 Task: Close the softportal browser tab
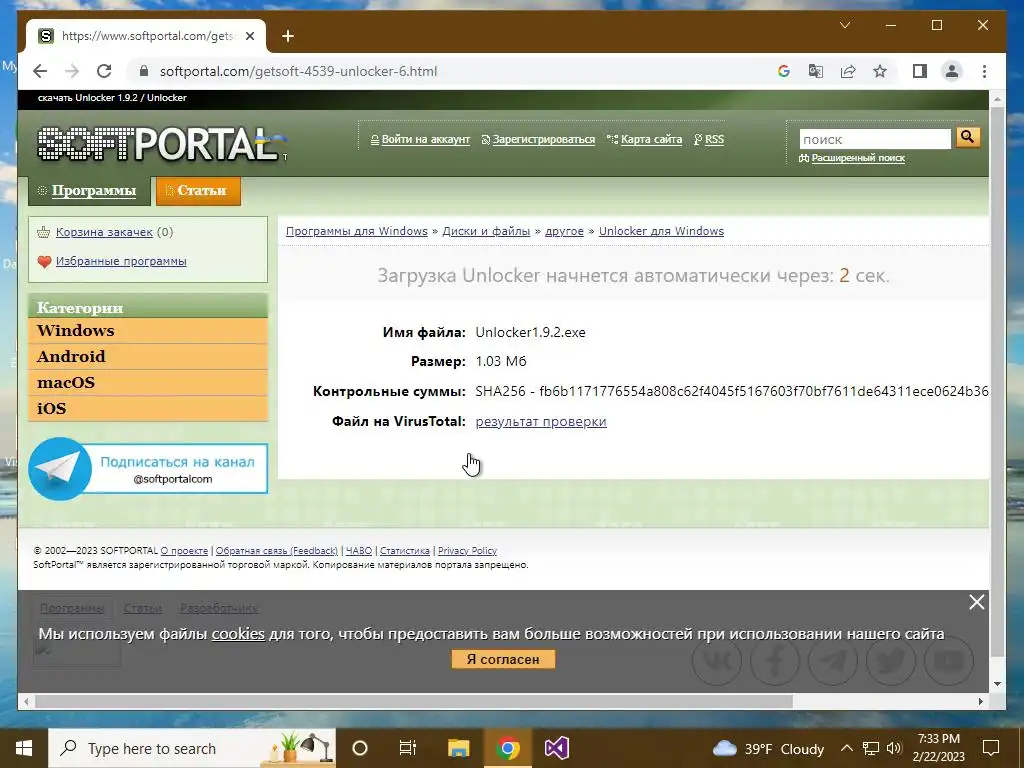[x=250, y=36]
